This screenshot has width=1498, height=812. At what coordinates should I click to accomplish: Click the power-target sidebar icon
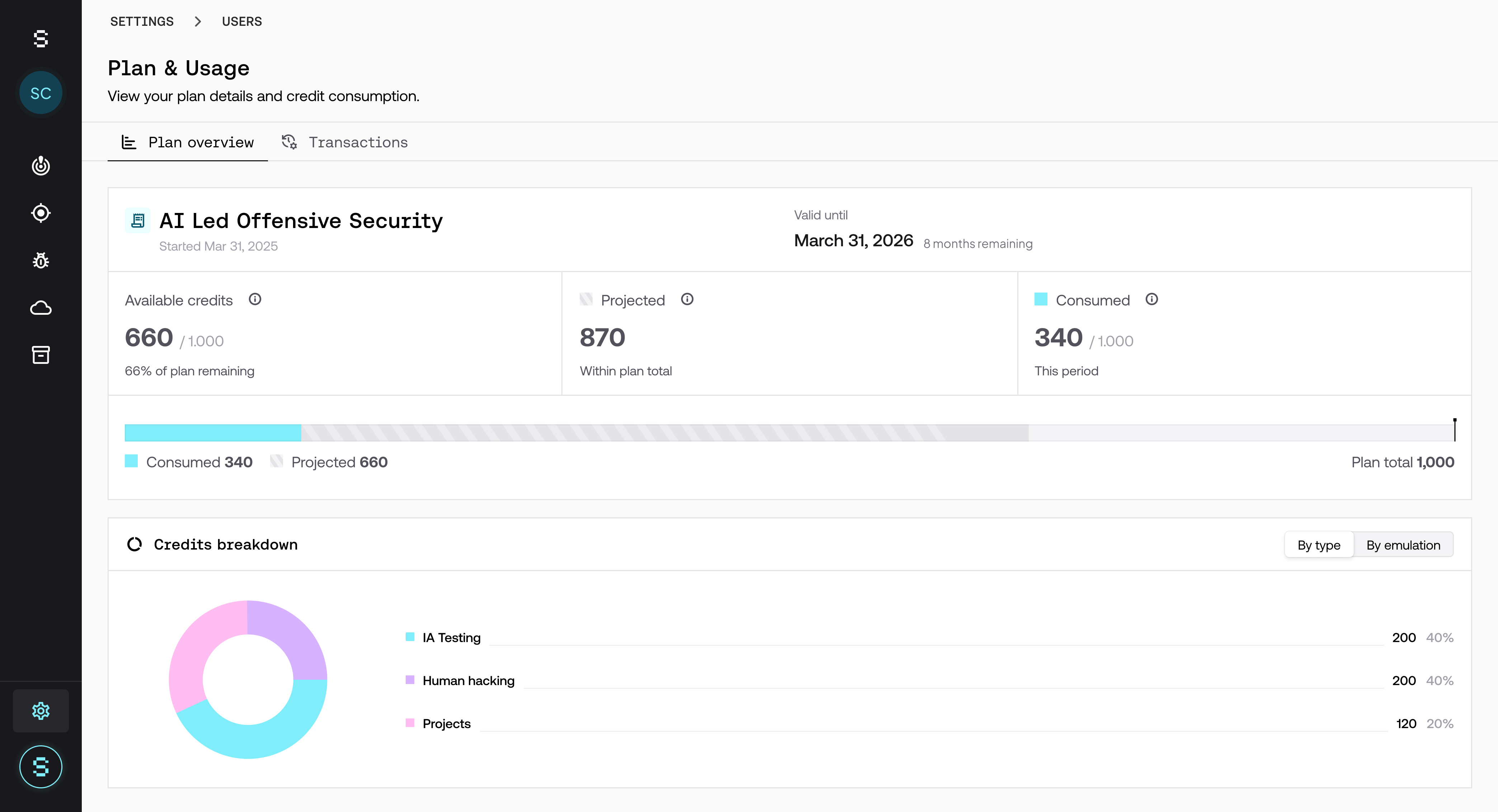41,166
